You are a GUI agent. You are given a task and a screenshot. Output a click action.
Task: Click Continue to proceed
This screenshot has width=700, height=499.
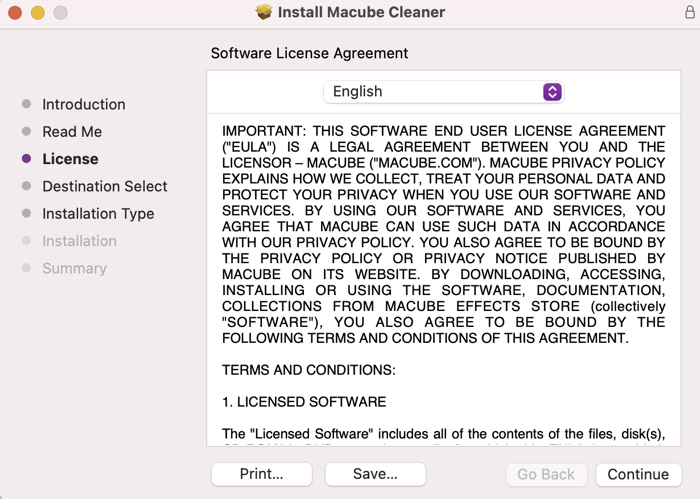click(x=638, y=474)
